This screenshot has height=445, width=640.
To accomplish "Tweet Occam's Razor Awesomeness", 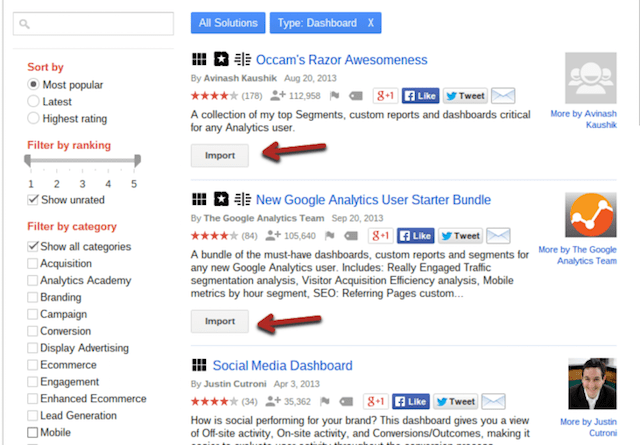I will [465, 96].
